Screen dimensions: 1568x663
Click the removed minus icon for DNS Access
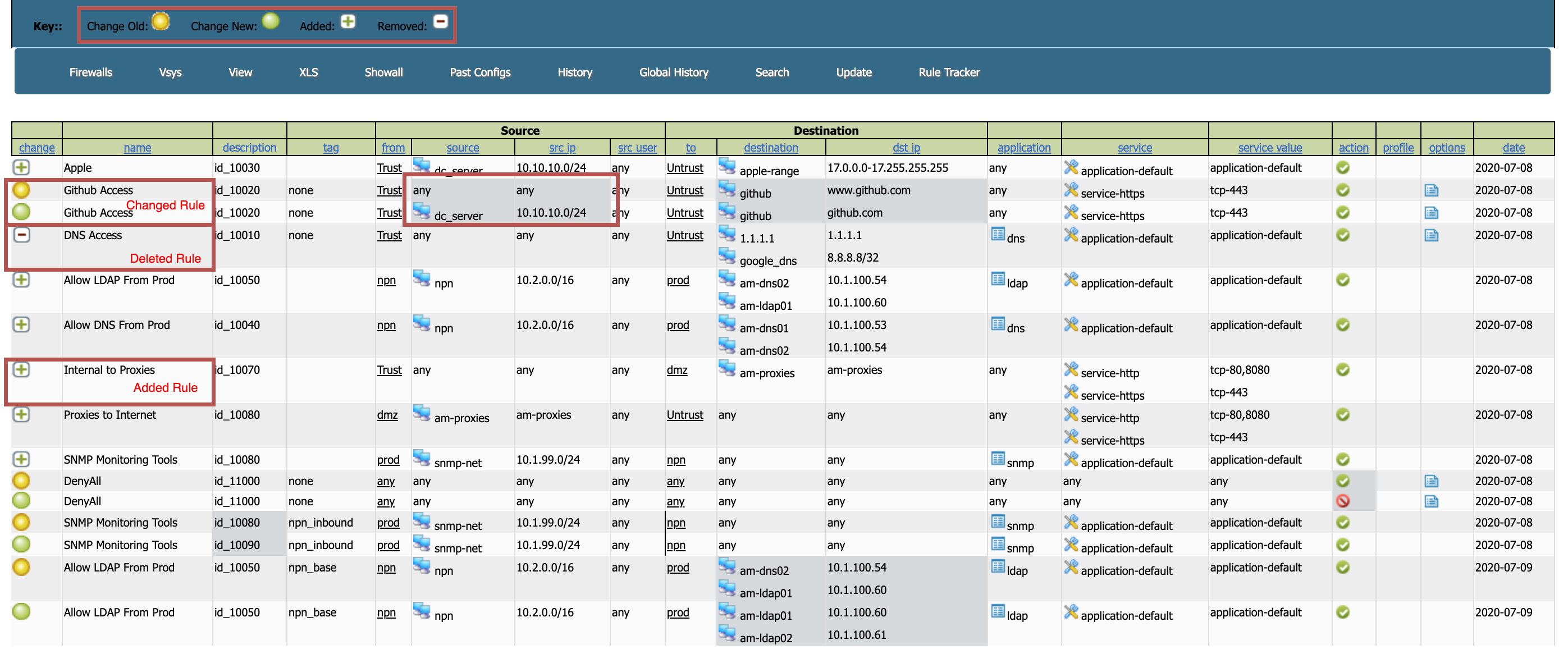pyautogui.click(x=22, y=235)
